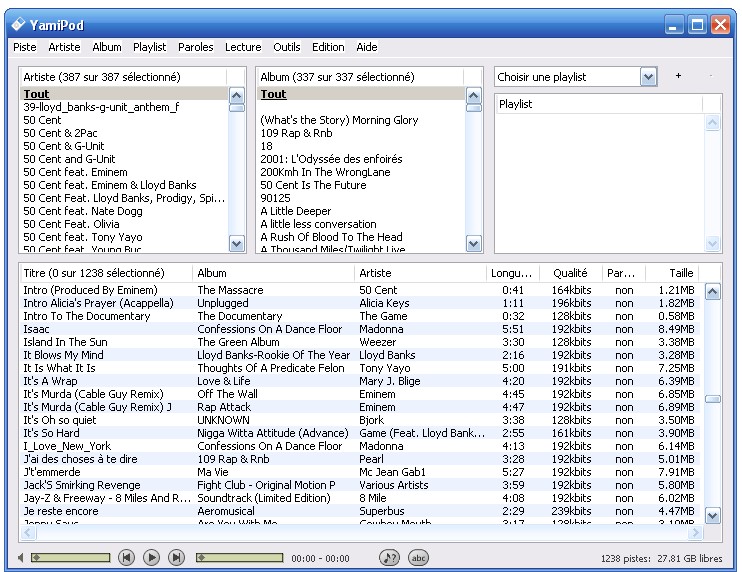
Task: Sort by Qualité column header
Action: pyautogui.click(x=569, y=273)
